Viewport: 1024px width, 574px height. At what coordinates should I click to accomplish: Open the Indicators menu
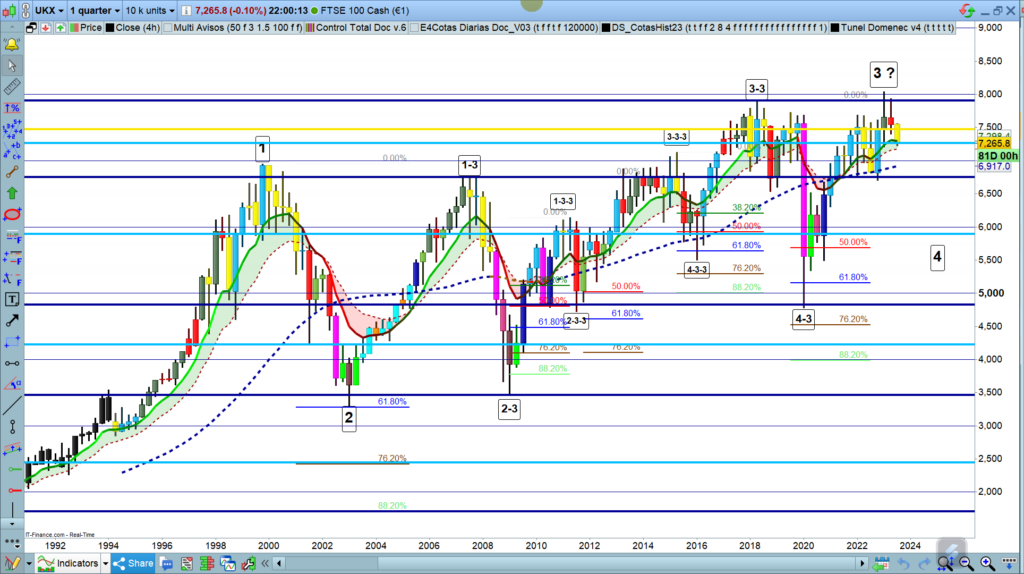pyautogui.click(x=70, y=564)
